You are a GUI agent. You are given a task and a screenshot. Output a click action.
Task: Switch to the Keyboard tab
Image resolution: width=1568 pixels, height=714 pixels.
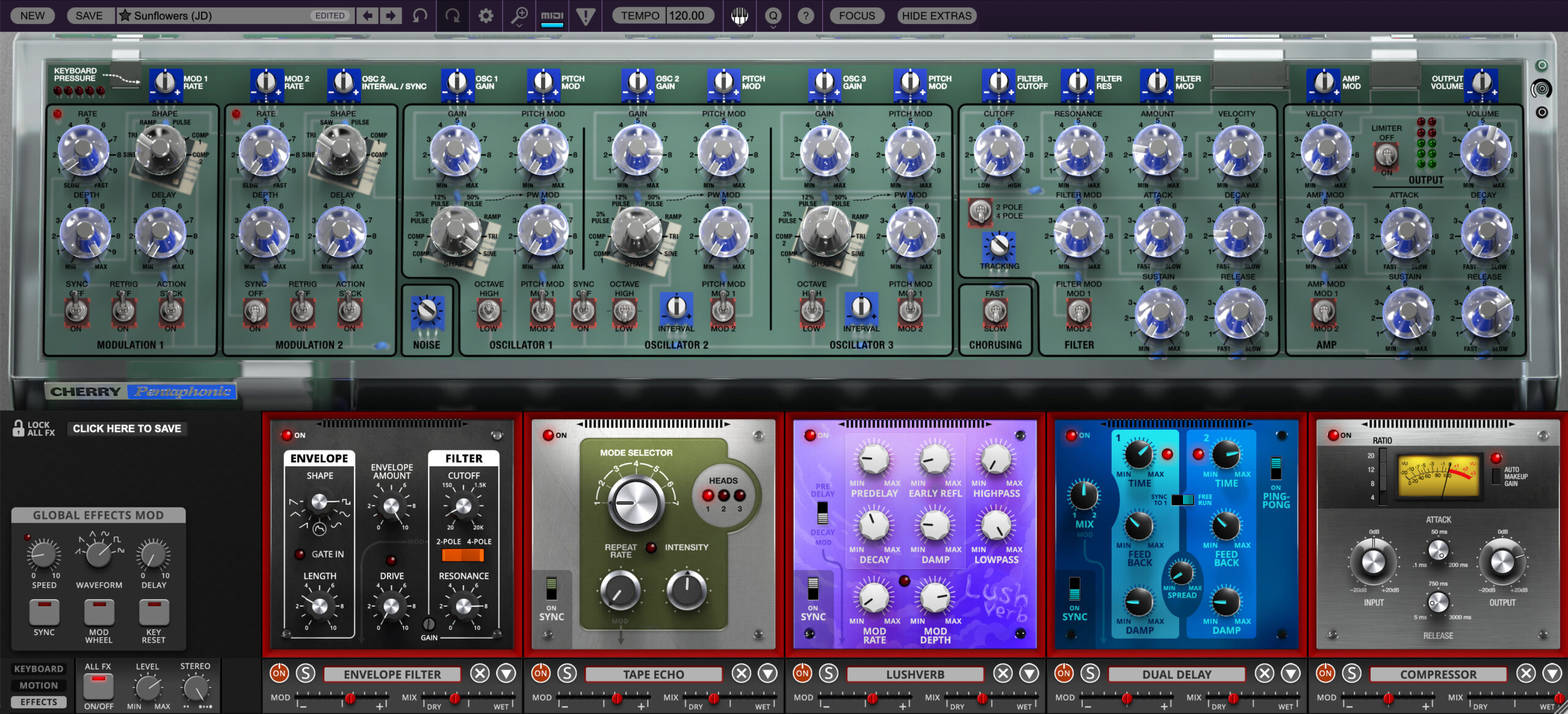[39, 669]
